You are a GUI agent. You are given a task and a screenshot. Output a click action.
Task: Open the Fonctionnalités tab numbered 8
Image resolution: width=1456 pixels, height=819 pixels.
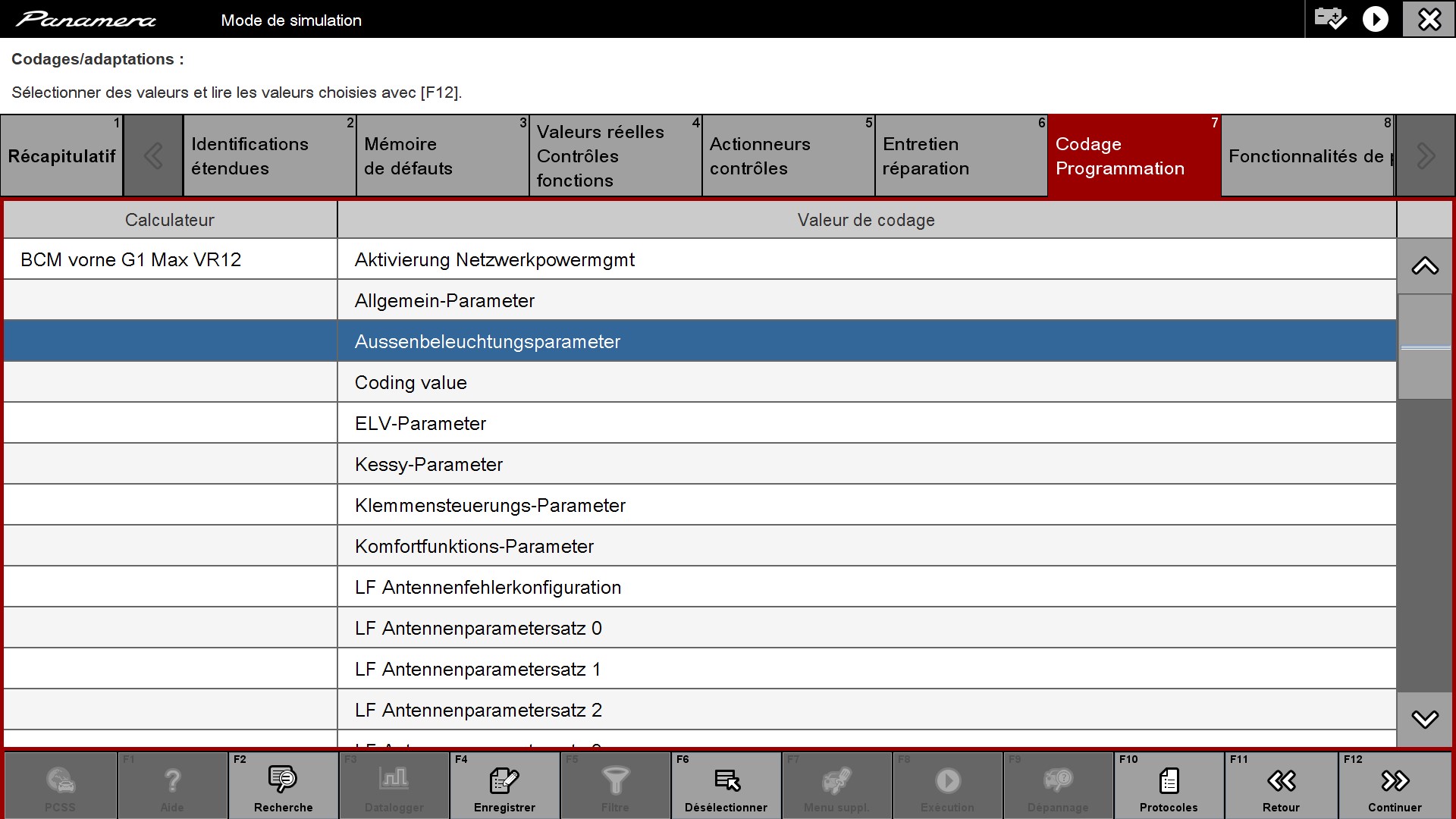click(1308, 155)
